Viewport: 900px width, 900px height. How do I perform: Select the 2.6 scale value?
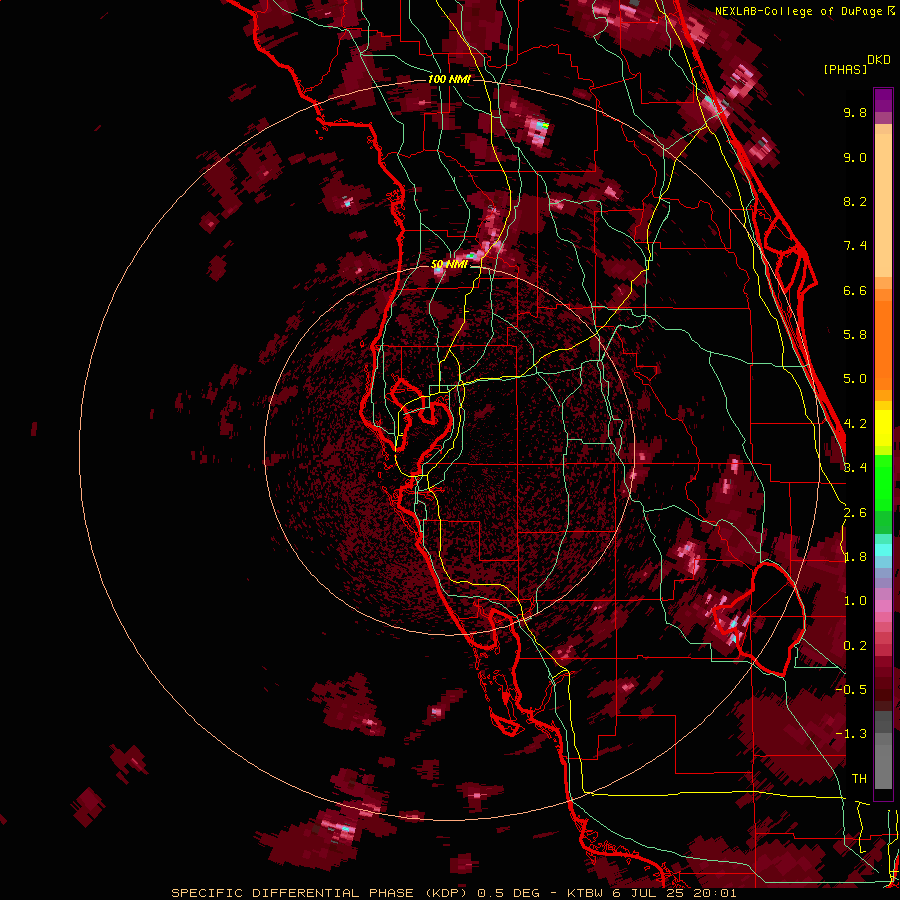[x=855, y=513]
